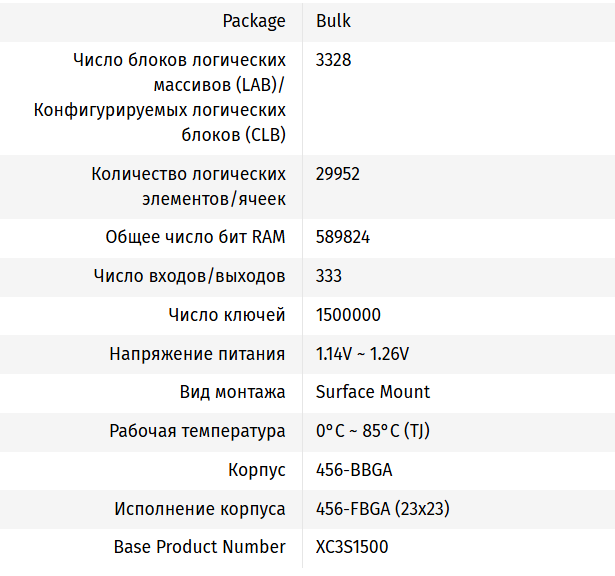Screen dimensions: 615x576
Task: Select the I/O count value 333
Action: [330, 276]
